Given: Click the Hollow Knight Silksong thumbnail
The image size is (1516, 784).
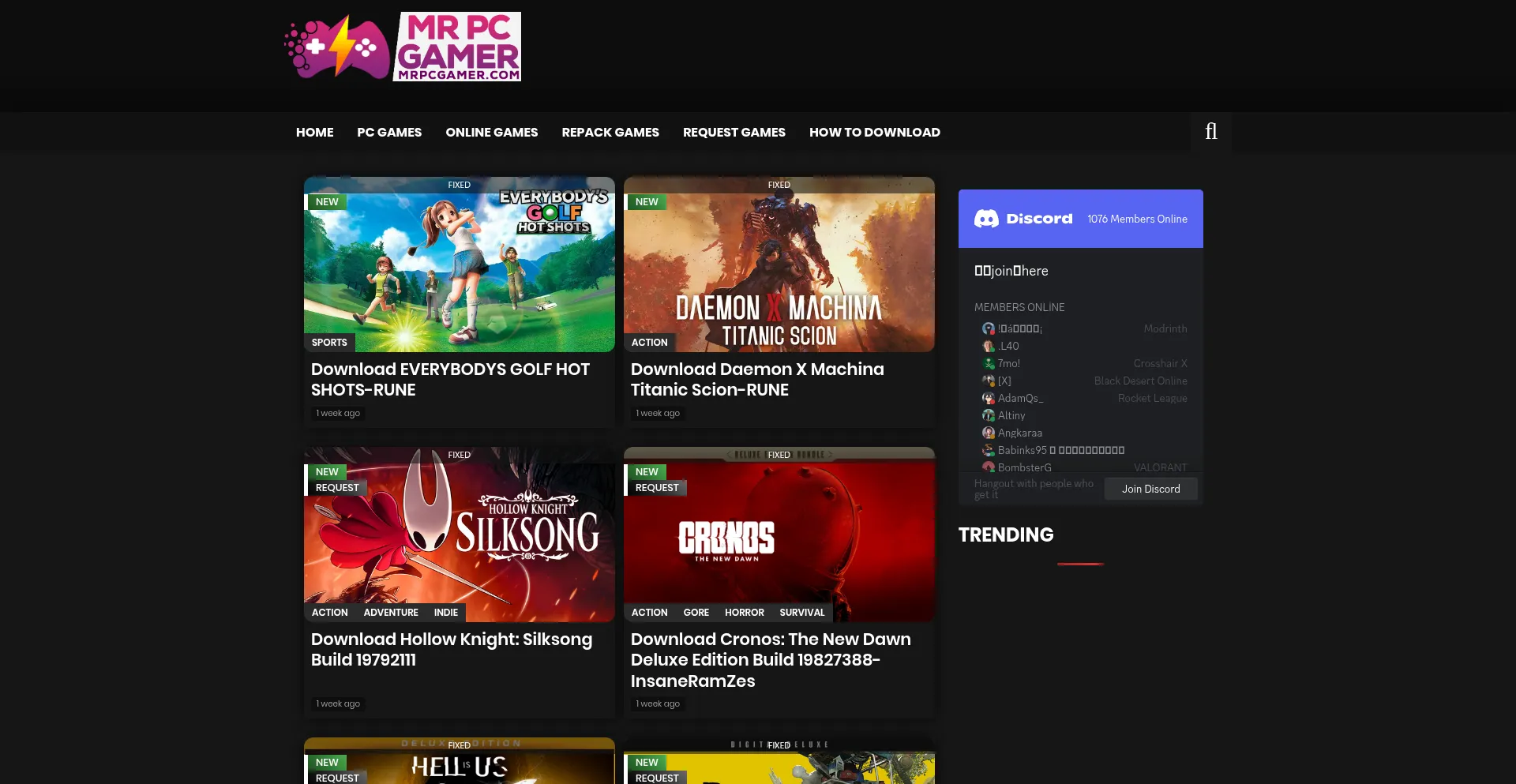Looking at the screenshot, I should (x=460, y=535).
